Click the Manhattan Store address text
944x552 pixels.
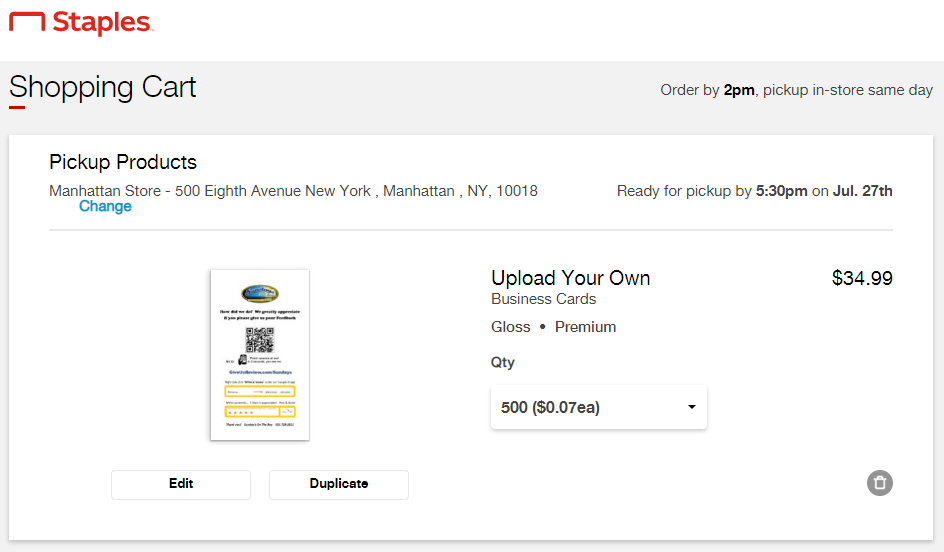click(293, 190)
